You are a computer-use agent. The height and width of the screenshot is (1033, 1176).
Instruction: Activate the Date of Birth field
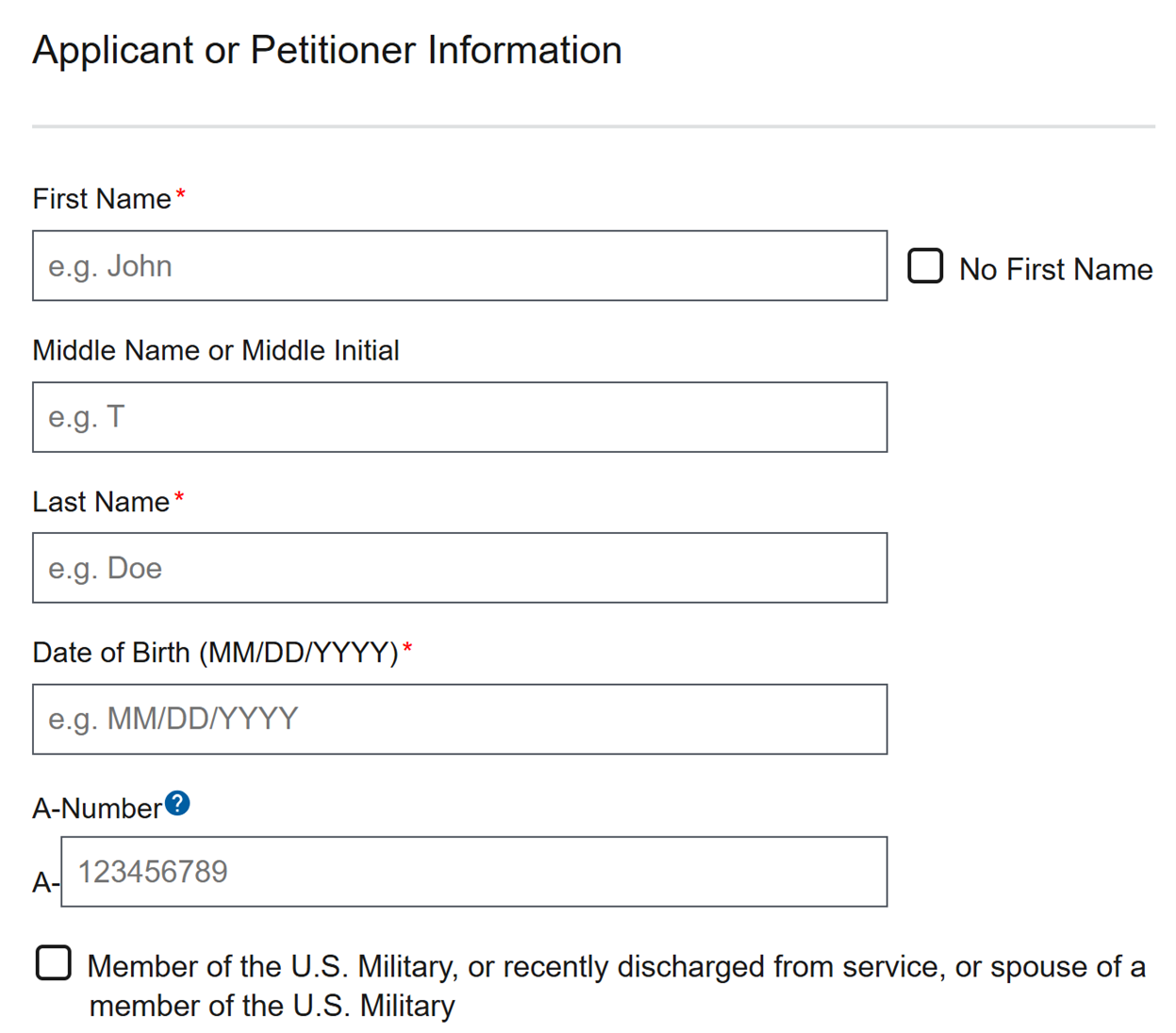tap(459, 719)
